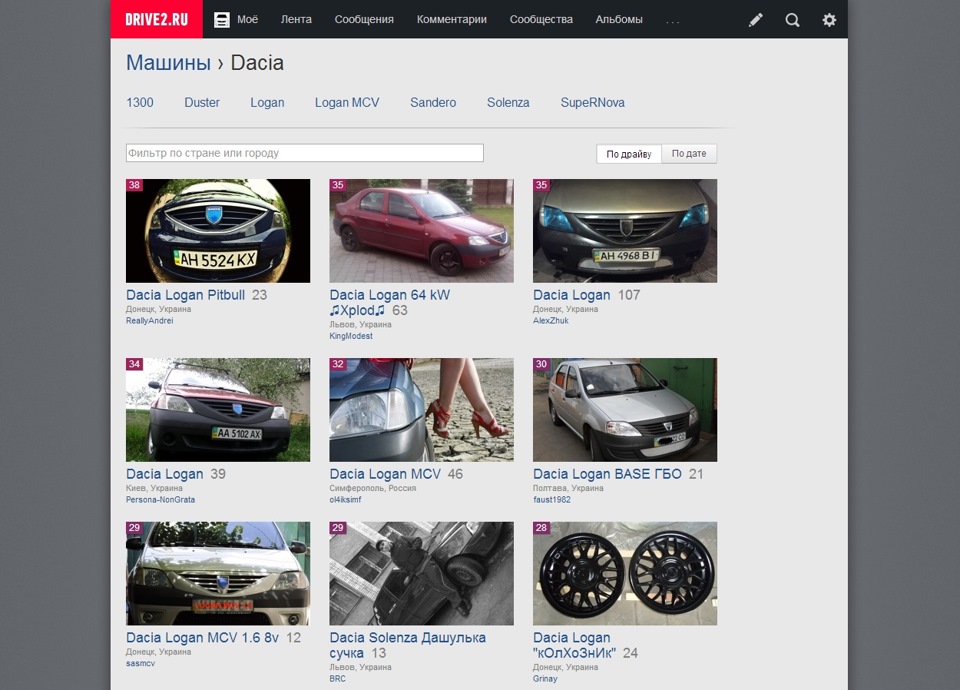
Task: Open the Моё feed icon
Action: click(222, 20)
